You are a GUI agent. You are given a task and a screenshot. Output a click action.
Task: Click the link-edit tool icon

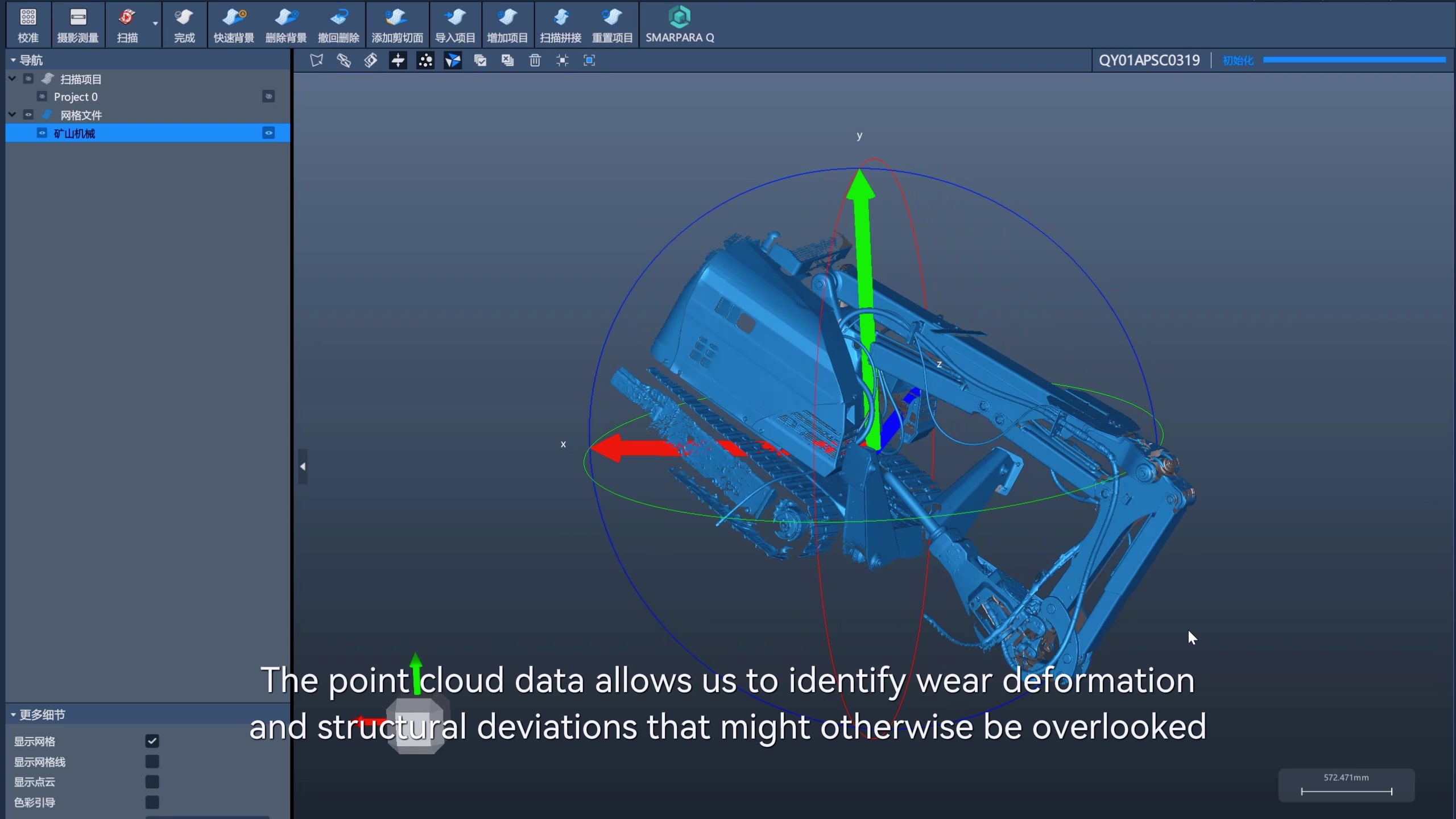[344, 60]
